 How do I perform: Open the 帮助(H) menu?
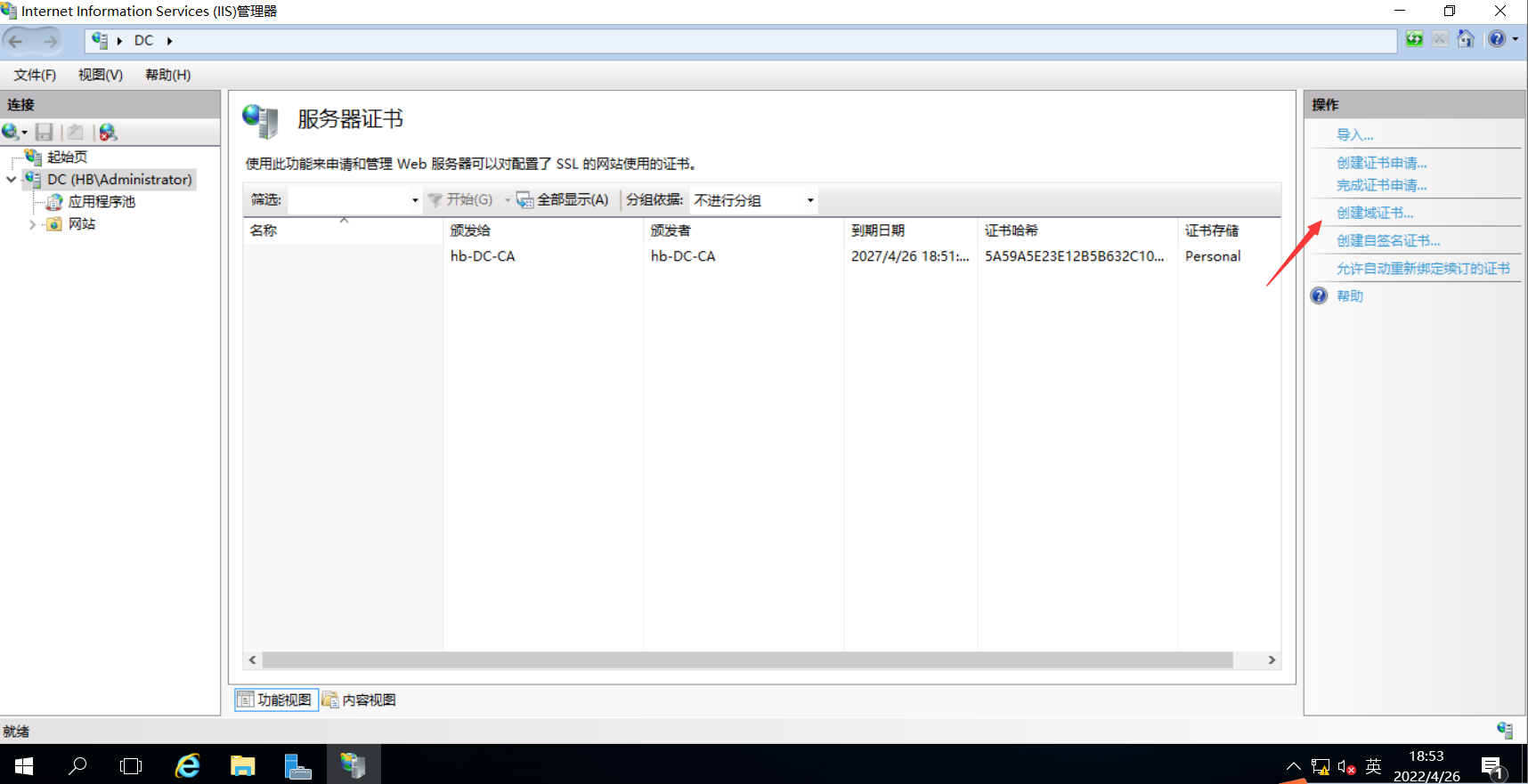pos(168,75)
